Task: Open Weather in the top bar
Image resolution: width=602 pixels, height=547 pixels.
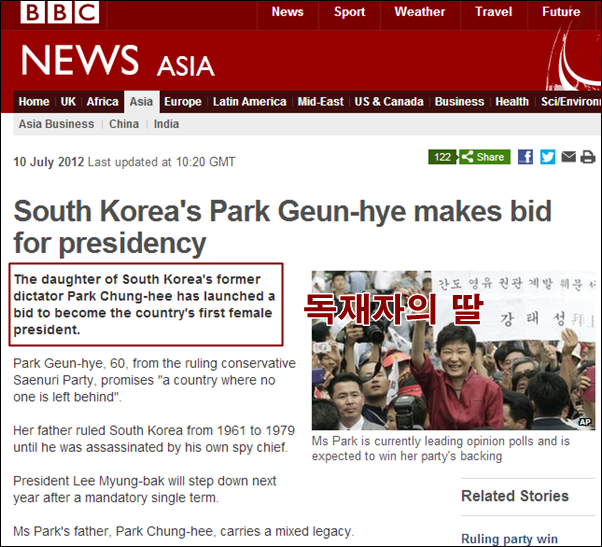Action: [420, 12]
